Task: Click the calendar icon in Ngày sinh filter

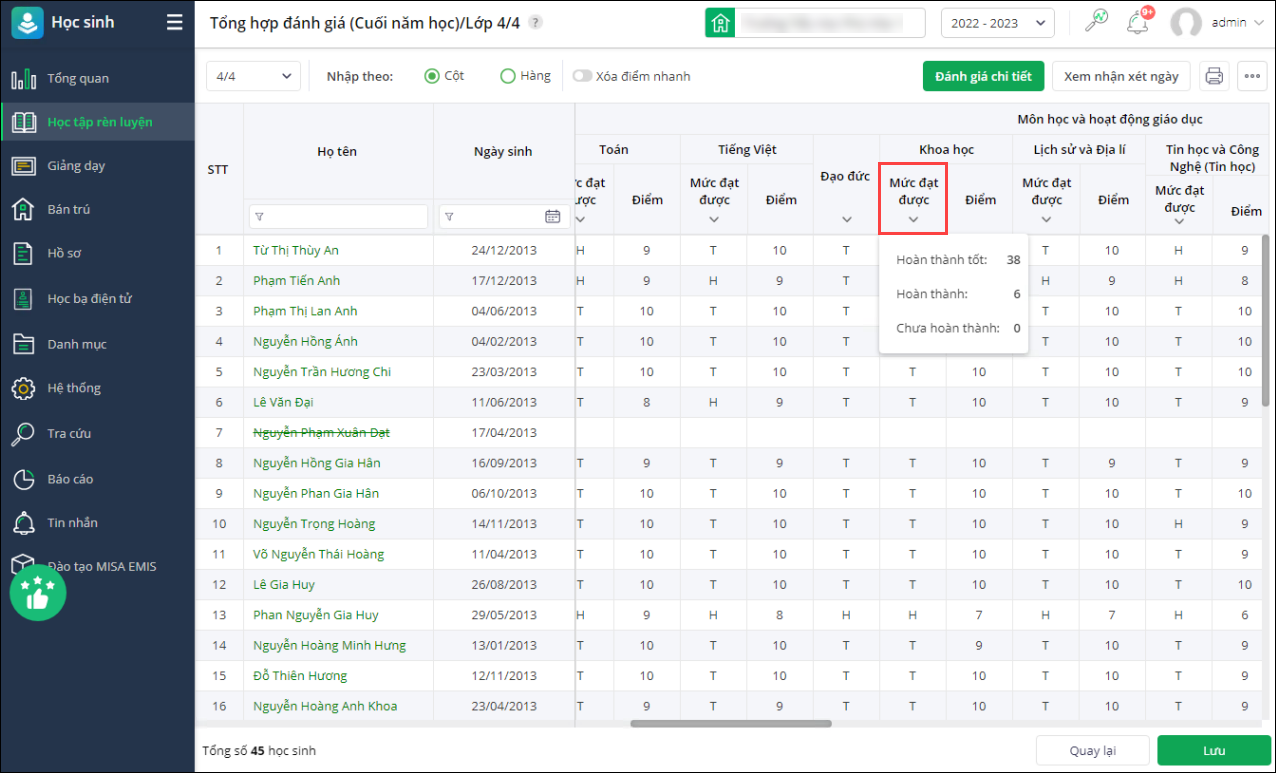Action: coord(552,216)
